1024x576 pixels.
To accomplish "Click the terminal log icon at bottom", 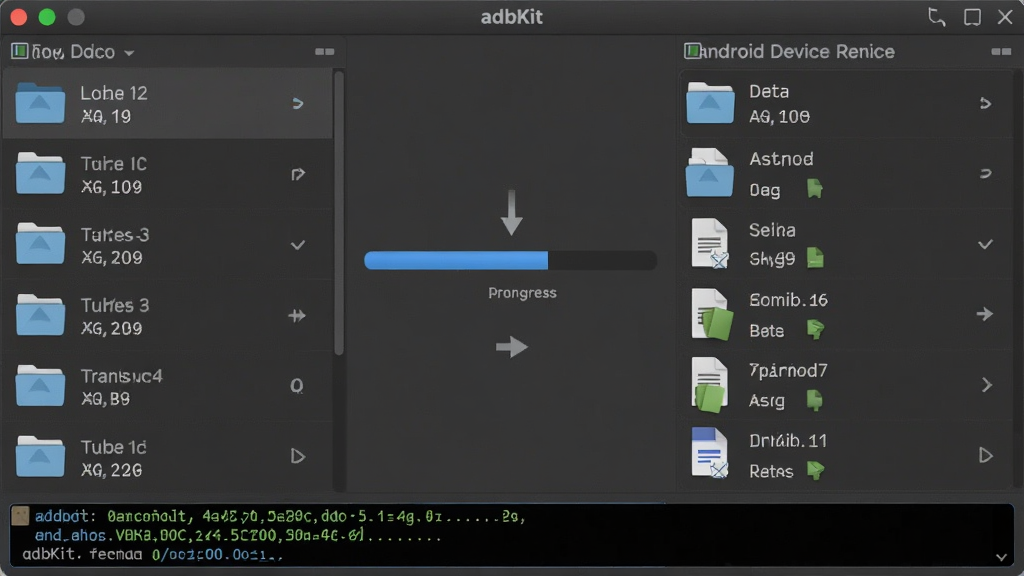I will coord(20,516).
